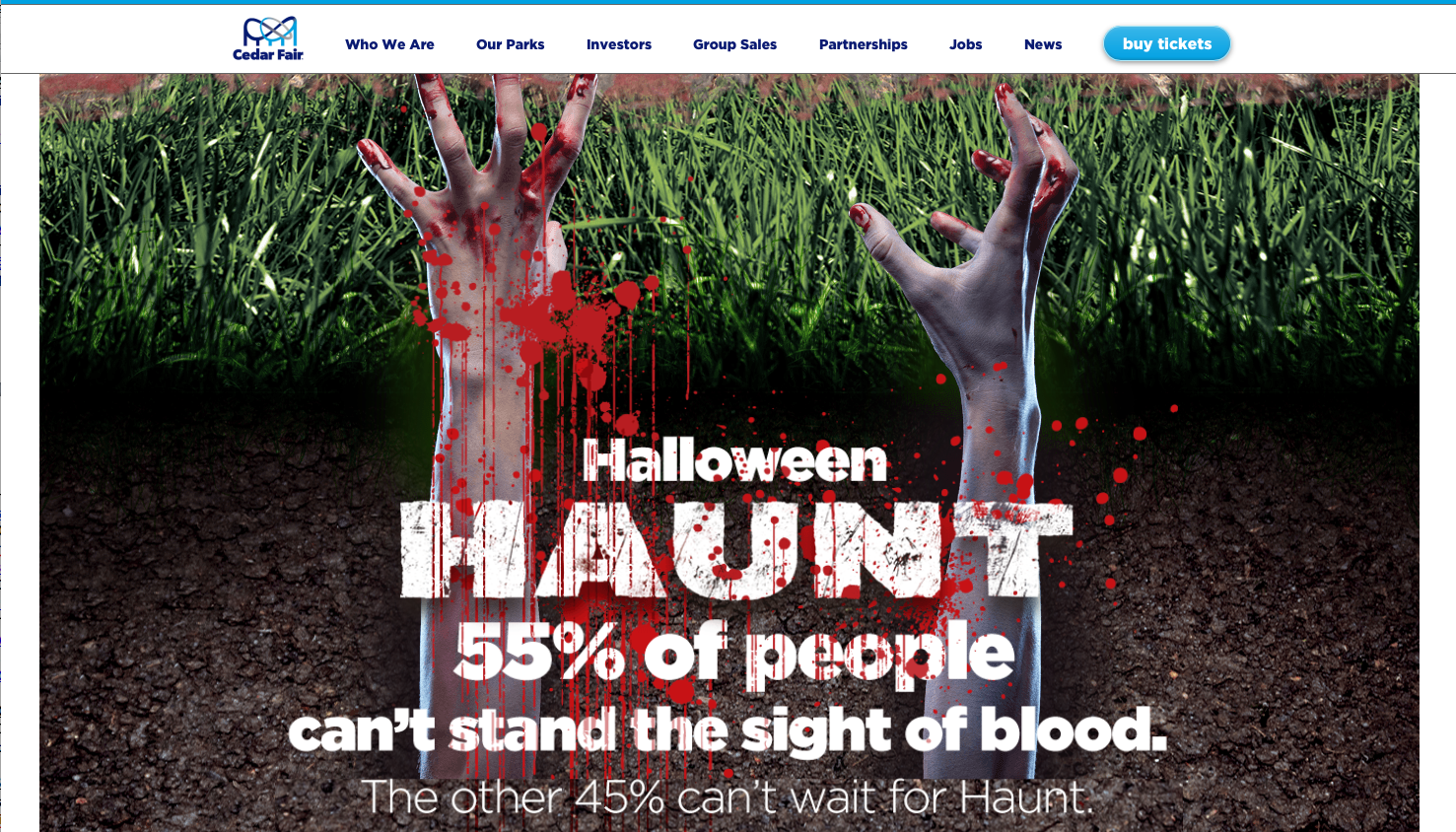Image resolution: width=1456 pixels, height=832 pixels.
Task: Click the Cedar Fair wordmark text
Action: click(268, 54)
